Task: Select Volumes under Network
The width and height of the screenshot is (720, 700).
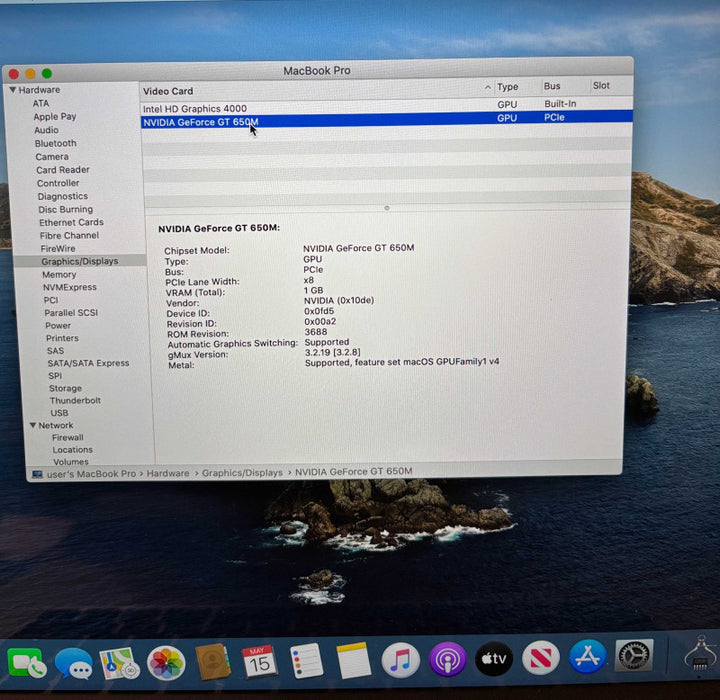Action: pos(71,461)
